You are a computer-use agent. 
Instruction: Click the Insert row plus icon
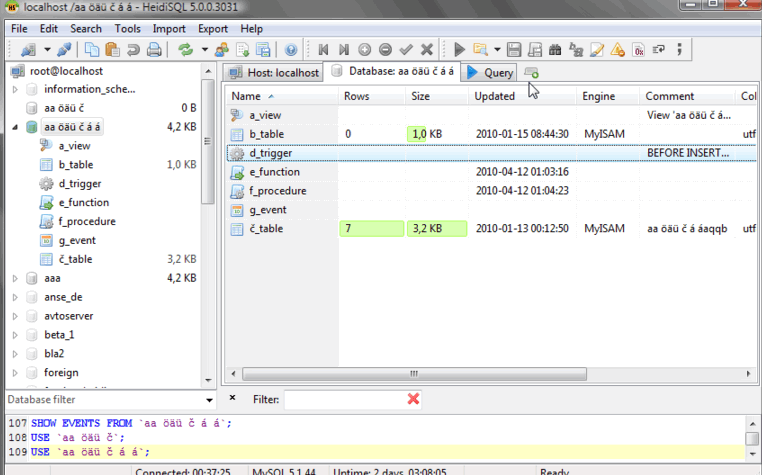click(x=364, y=50)
